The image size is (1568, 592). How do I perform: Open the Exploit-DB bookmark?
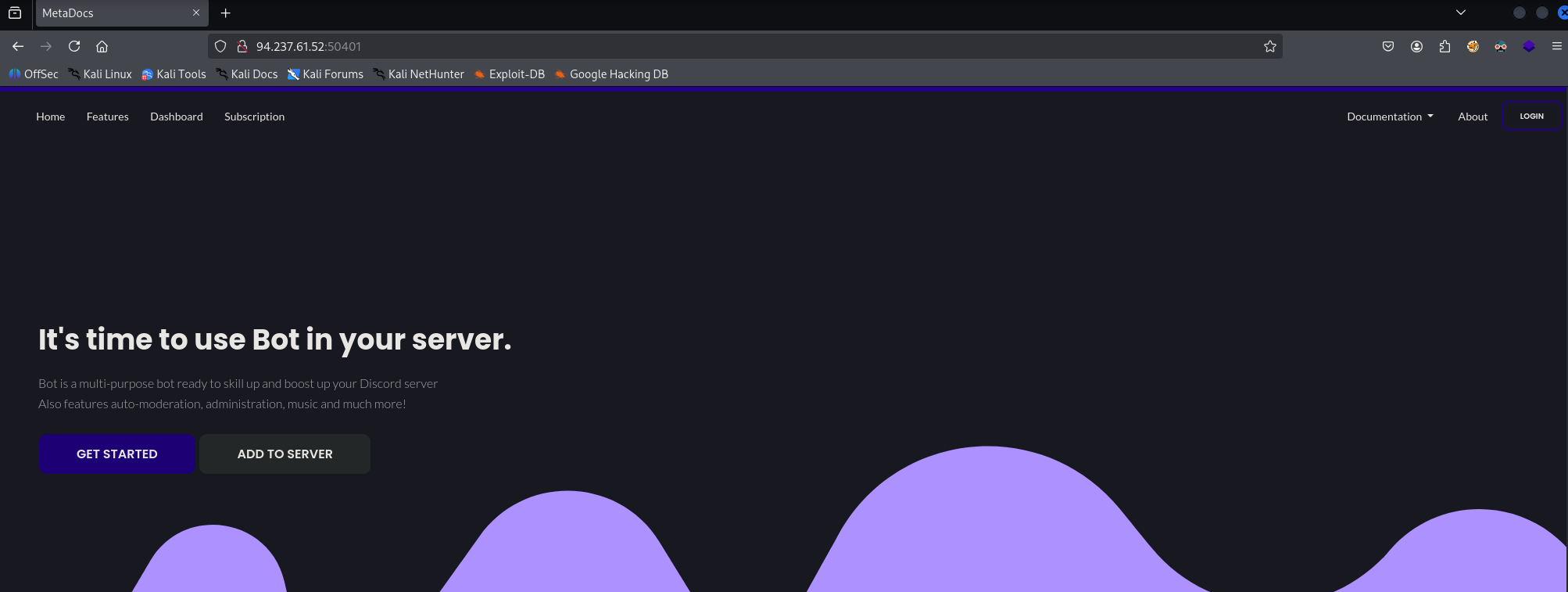coord(510,74)
